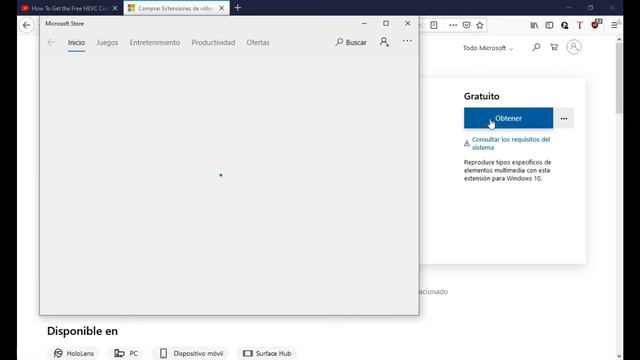Click the Dispositivo móvil availability chip
The height and width of the screenshot is (360, 640).
click(x=191, y=353)
